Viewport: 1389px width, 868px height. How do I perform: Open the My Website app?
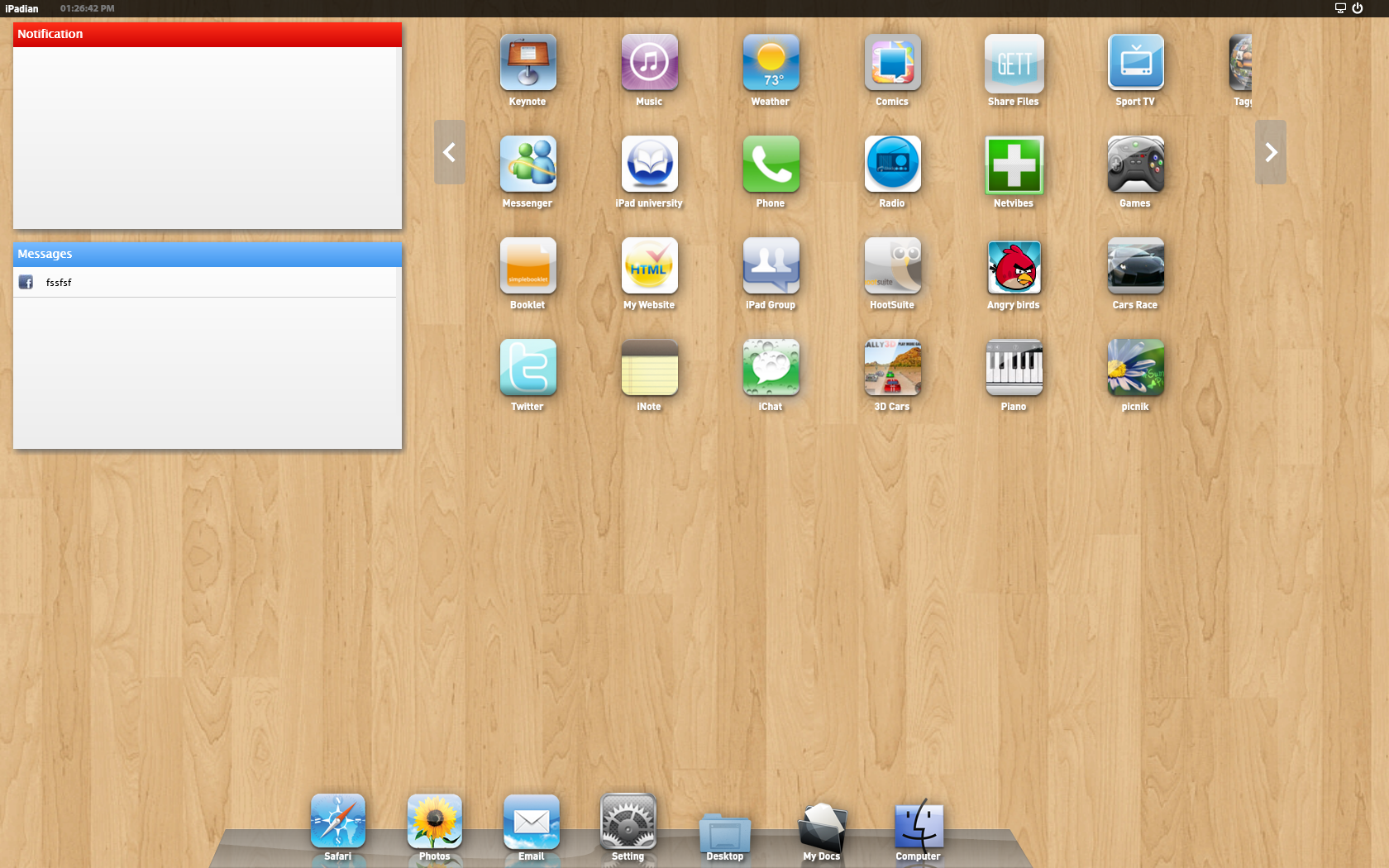coord(649,266)
